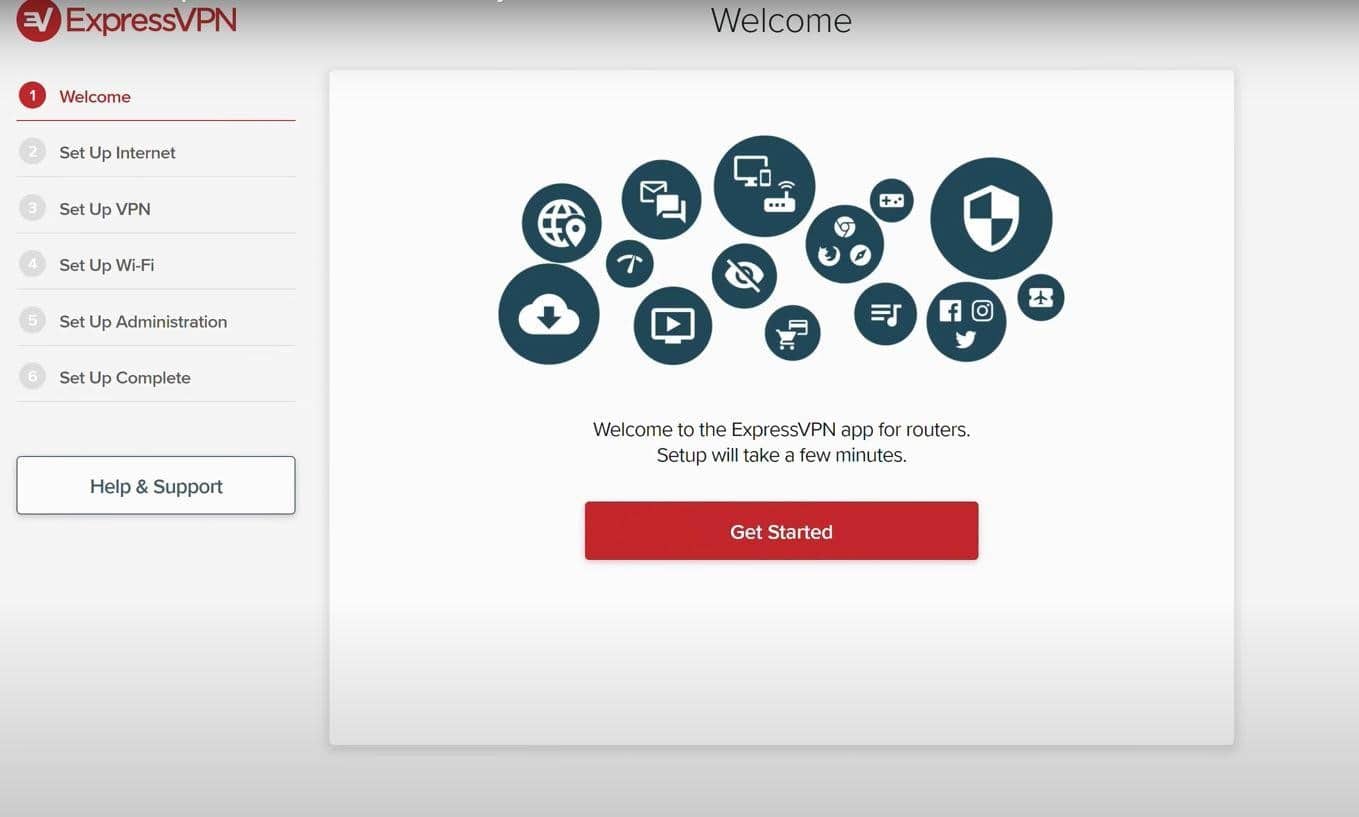The height and width of the screenshot is (817, 1359).
Task: Click the devices and router icon
Action: (x=764, y=186)
